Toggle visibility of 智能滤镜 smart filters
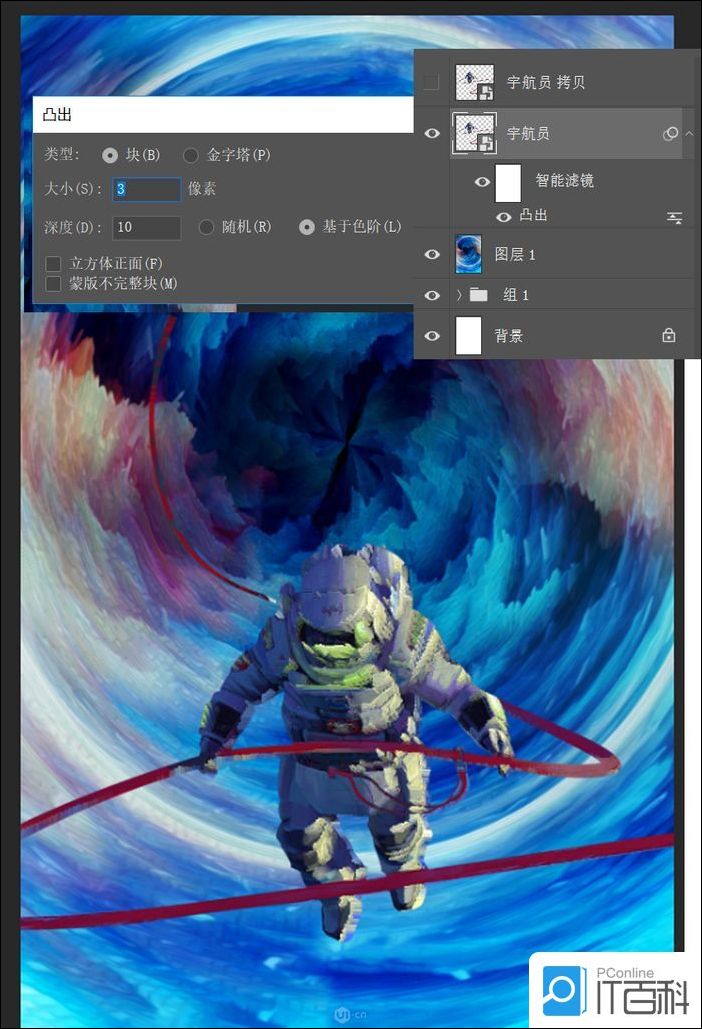 (x=482, y=182)
